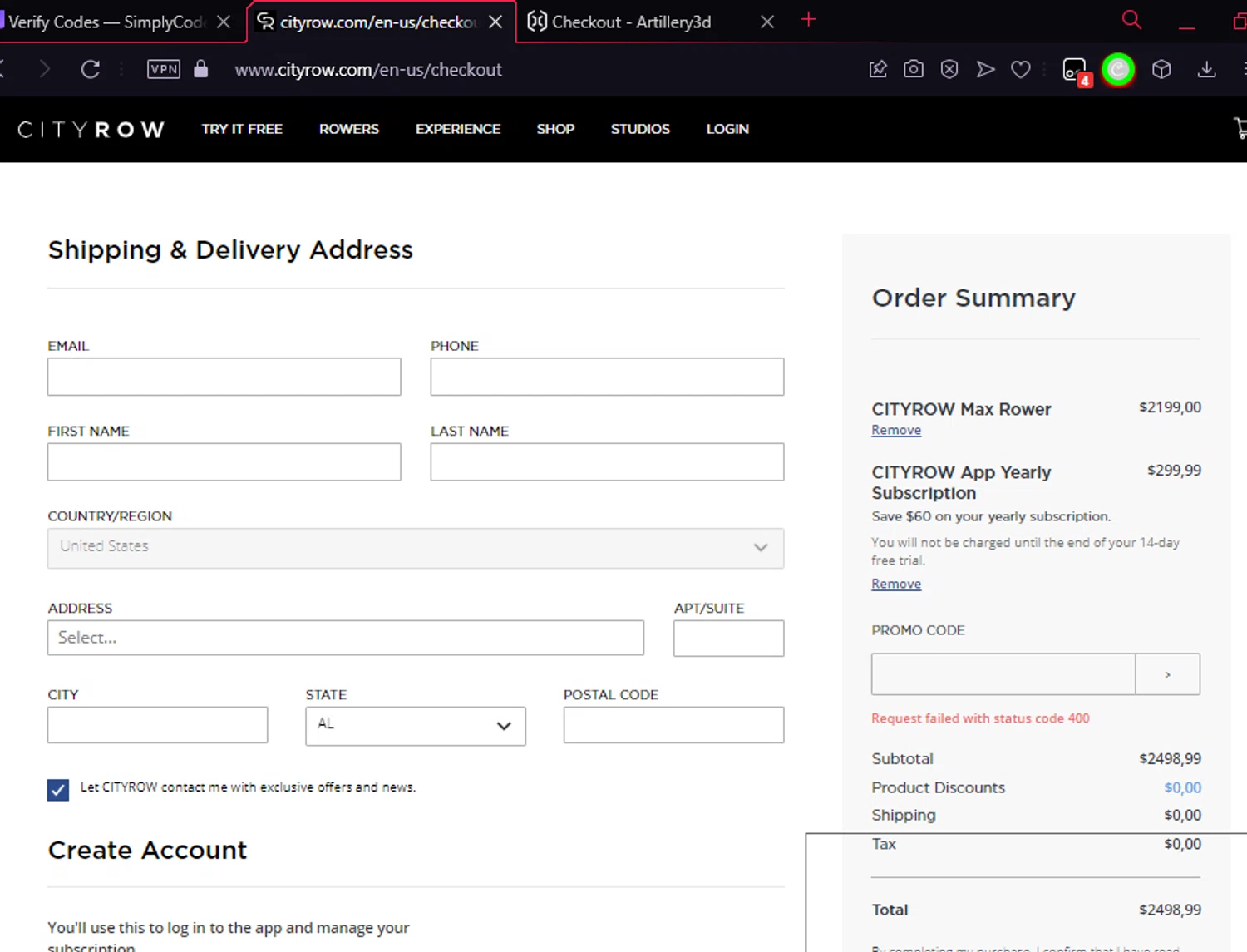Image resolution: width=1247 pixels, height=952 pixels.
Task: Click the green circular extension icon
Action: coord(1118,70)
